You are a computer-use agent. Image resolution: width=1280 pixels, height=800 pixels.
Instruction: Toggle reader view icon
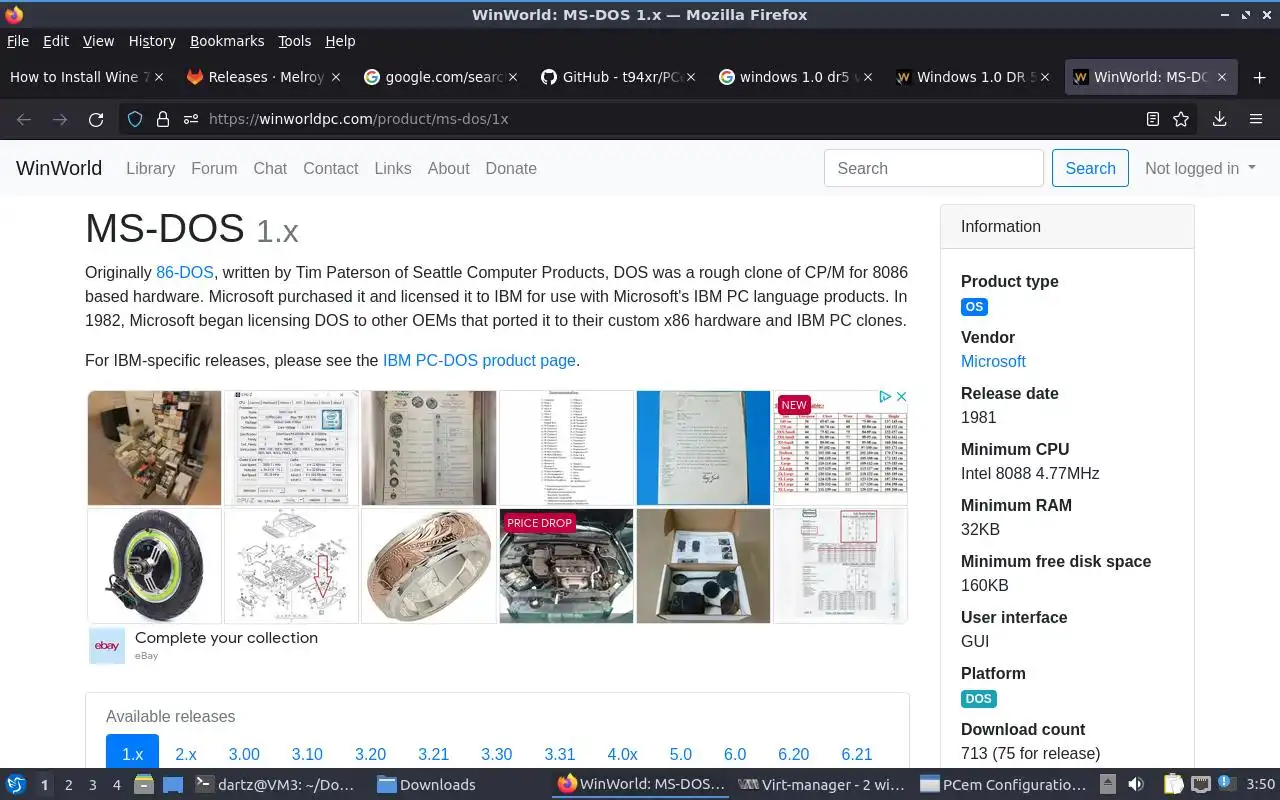(x=1153, y=119)
